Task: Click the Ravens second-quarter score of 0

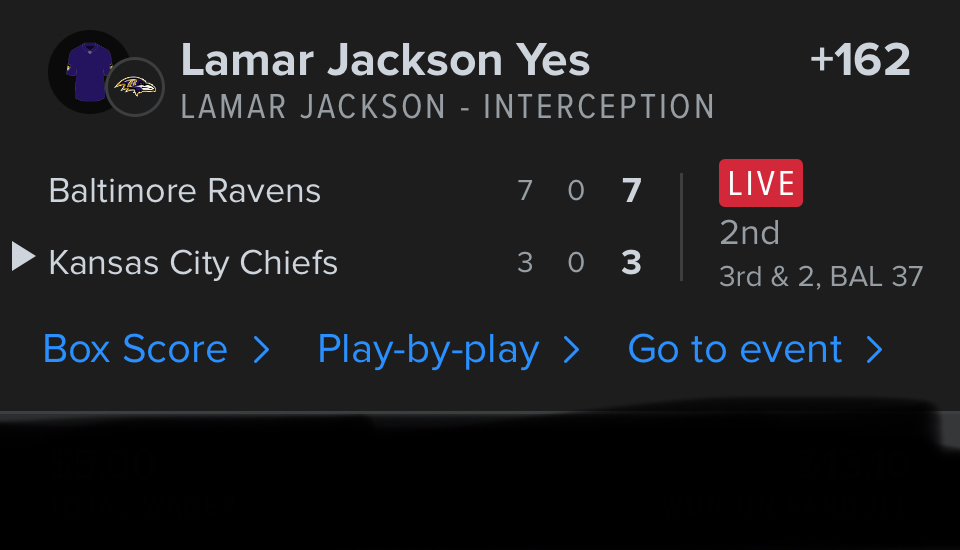Action: (x=576, y=191)
